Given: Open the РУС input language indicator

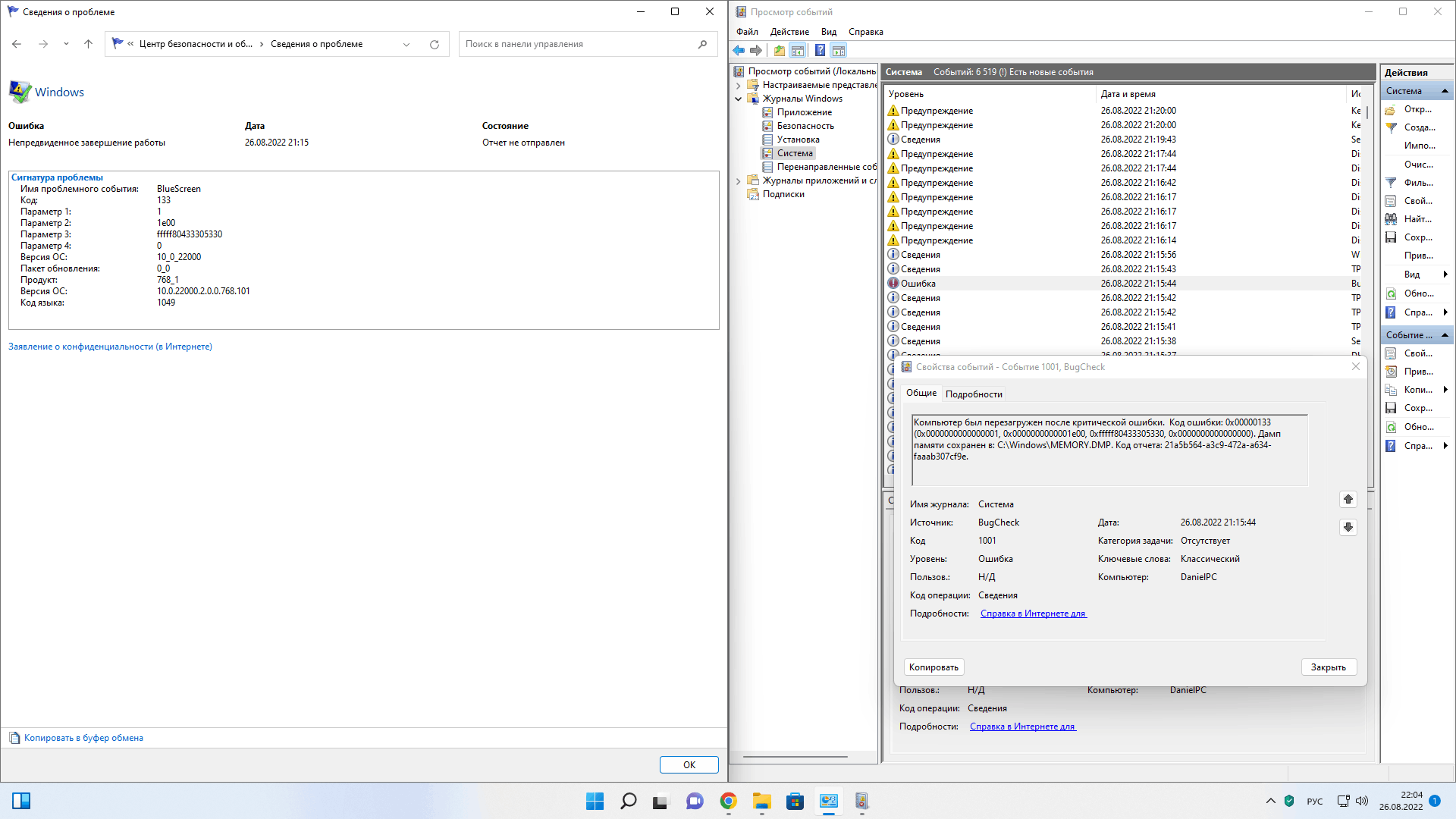Looking at the screenshot, I should pos(1315,802).
